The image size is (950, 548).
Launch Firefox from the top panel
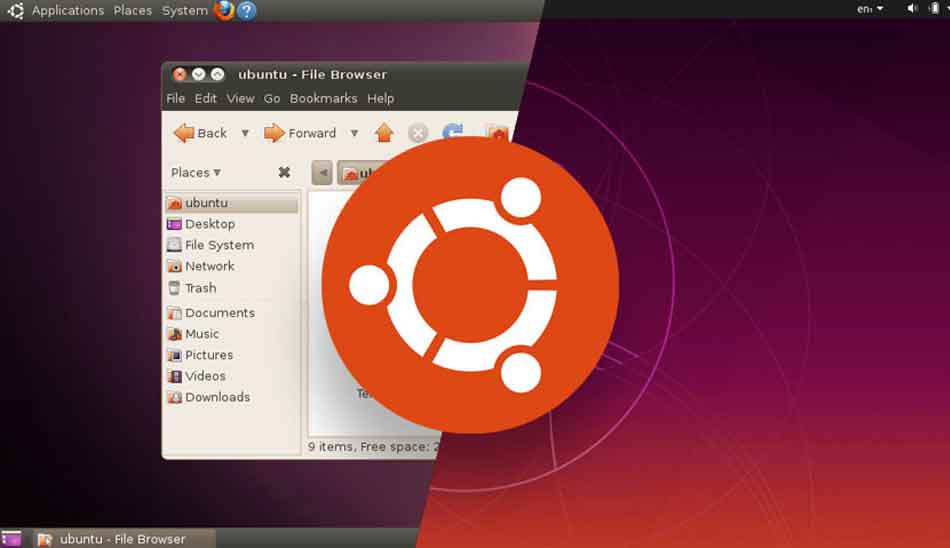pos(224,10)
